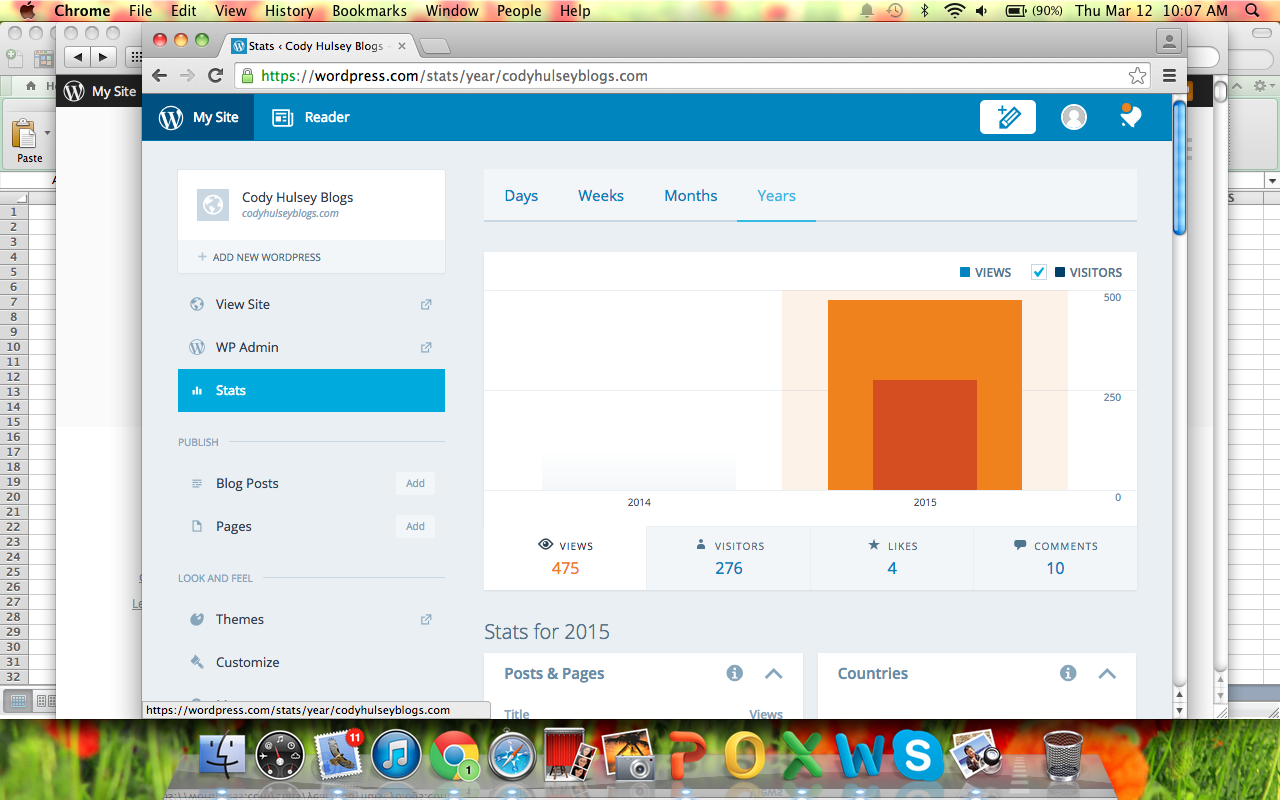Switch to the Days tab
Screen dimensions: 1280x800
click(521, 196)
